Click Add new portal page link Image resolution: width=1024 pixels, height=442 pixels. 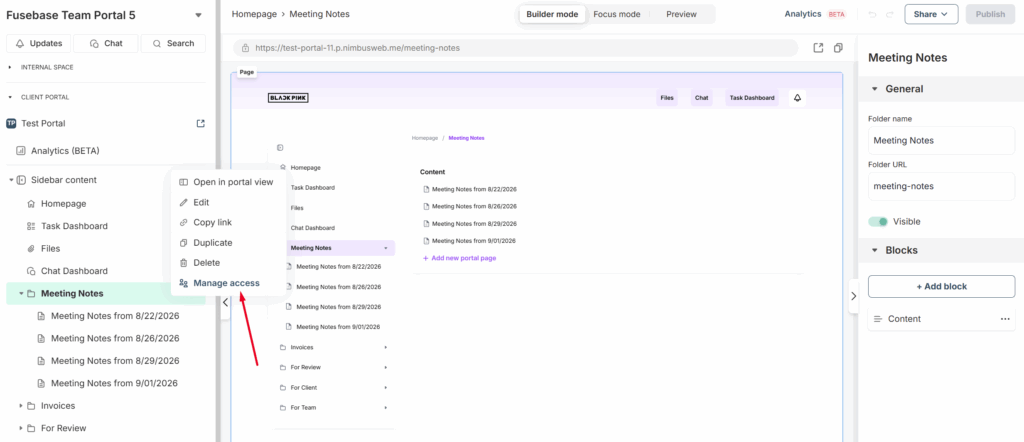point(463,258)
